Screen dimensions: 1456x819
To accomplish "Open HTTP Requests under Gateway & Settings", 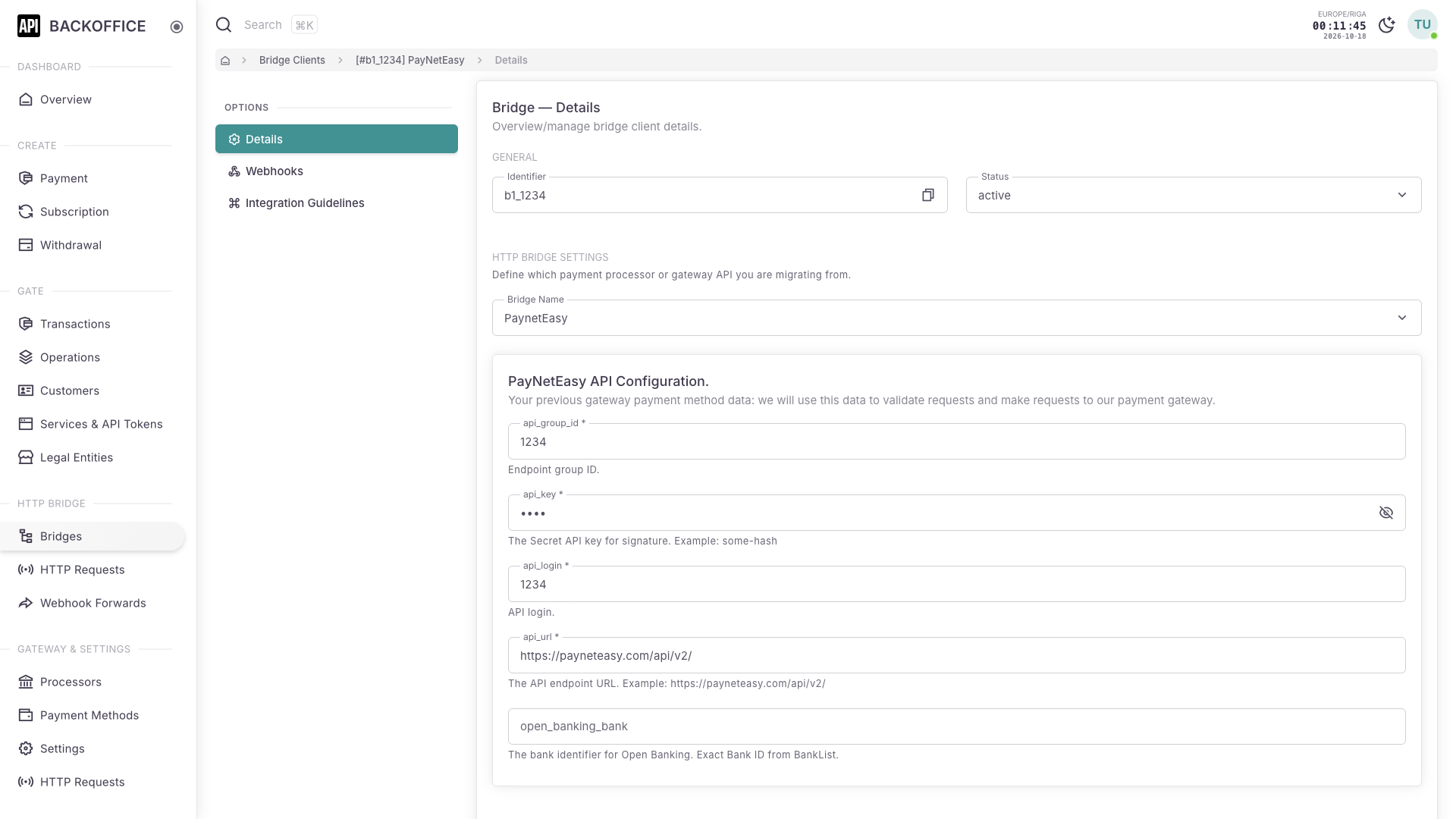I will [x=93, y=782].
